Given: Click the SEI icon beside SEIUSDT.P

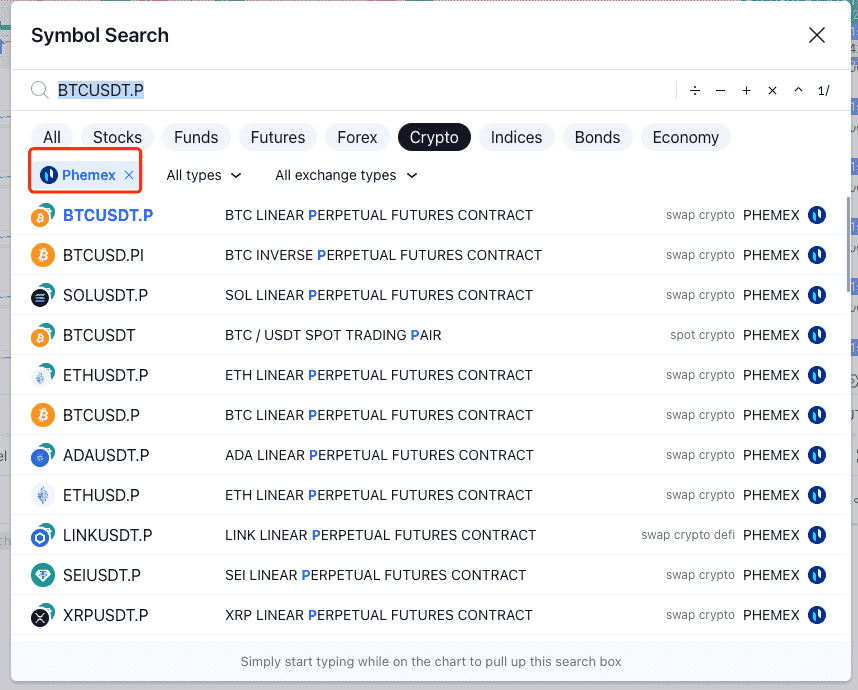Looking at the screenshot, I should (43, 575).
